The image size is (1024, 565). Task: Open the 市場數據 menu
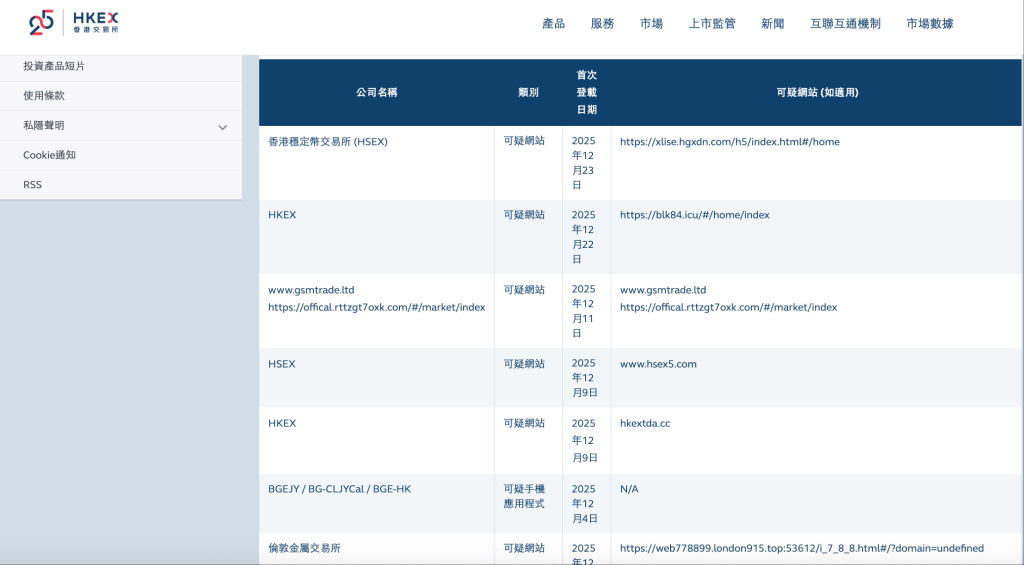929,24
